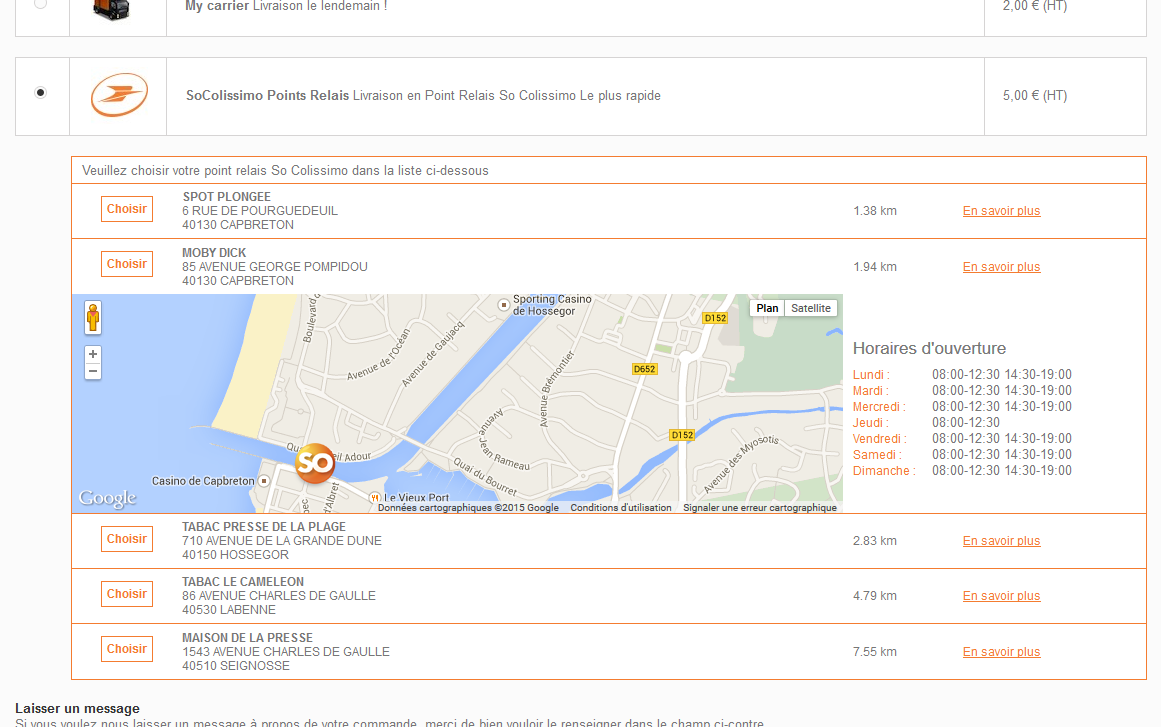The height and width of the screenshot is (727, 1161).
Task: Click 40510 SEIGNOSSE address line
Action: pos(236,666)
